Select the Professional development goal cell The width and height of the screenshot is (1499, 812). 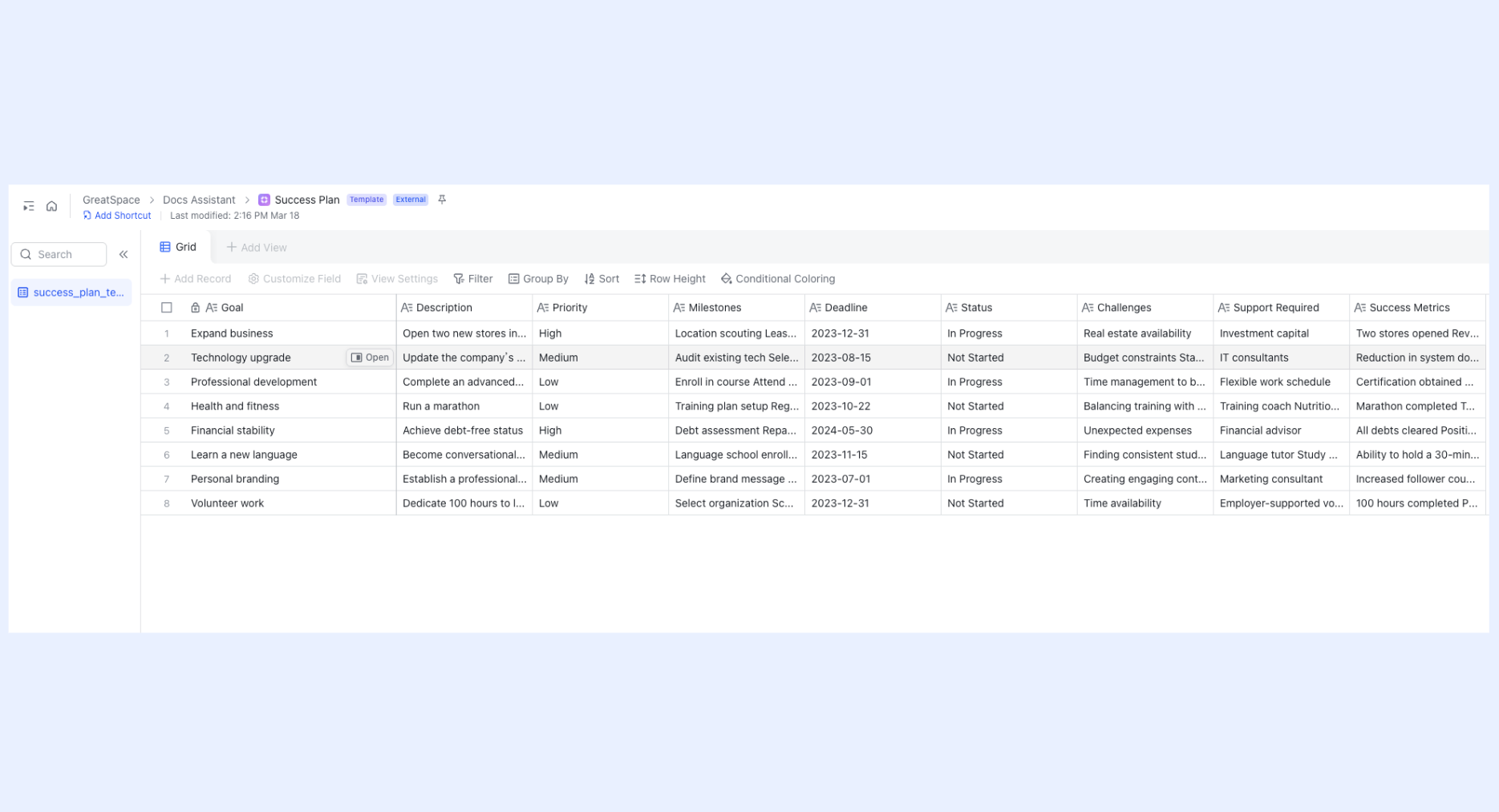click(290, 382)
